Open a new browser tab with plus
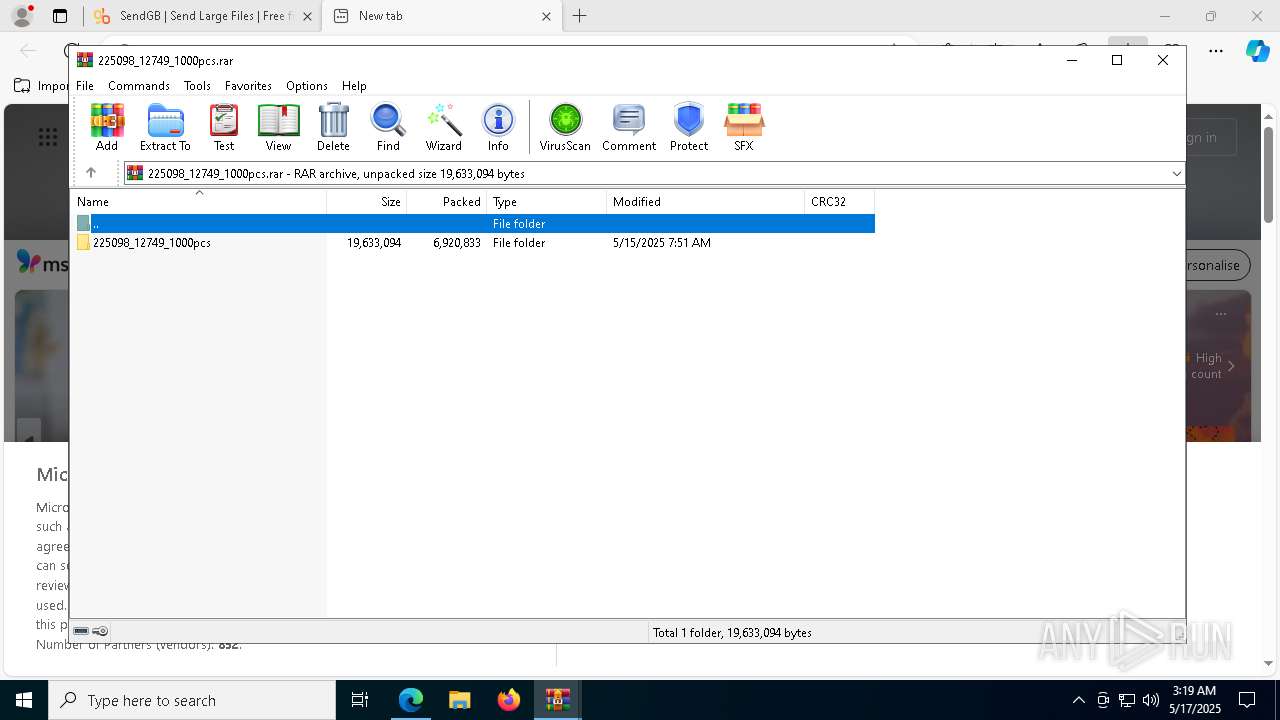The height and width of the screenshot is (720, 1280). pyautogui.click(x=579, y=16)
